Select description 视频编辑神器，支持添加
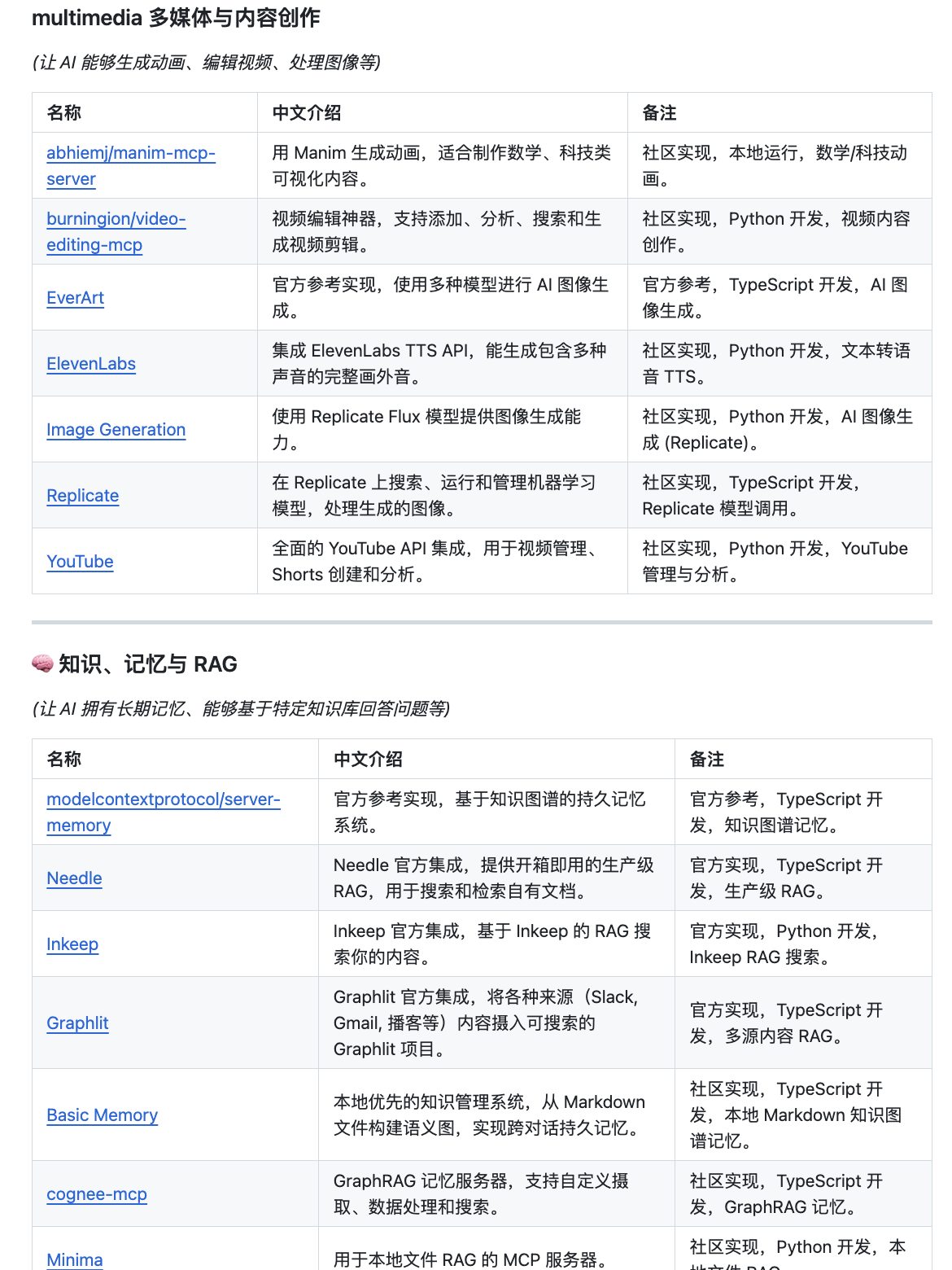This screenshot has width=952, height=1270. [437, 232]
